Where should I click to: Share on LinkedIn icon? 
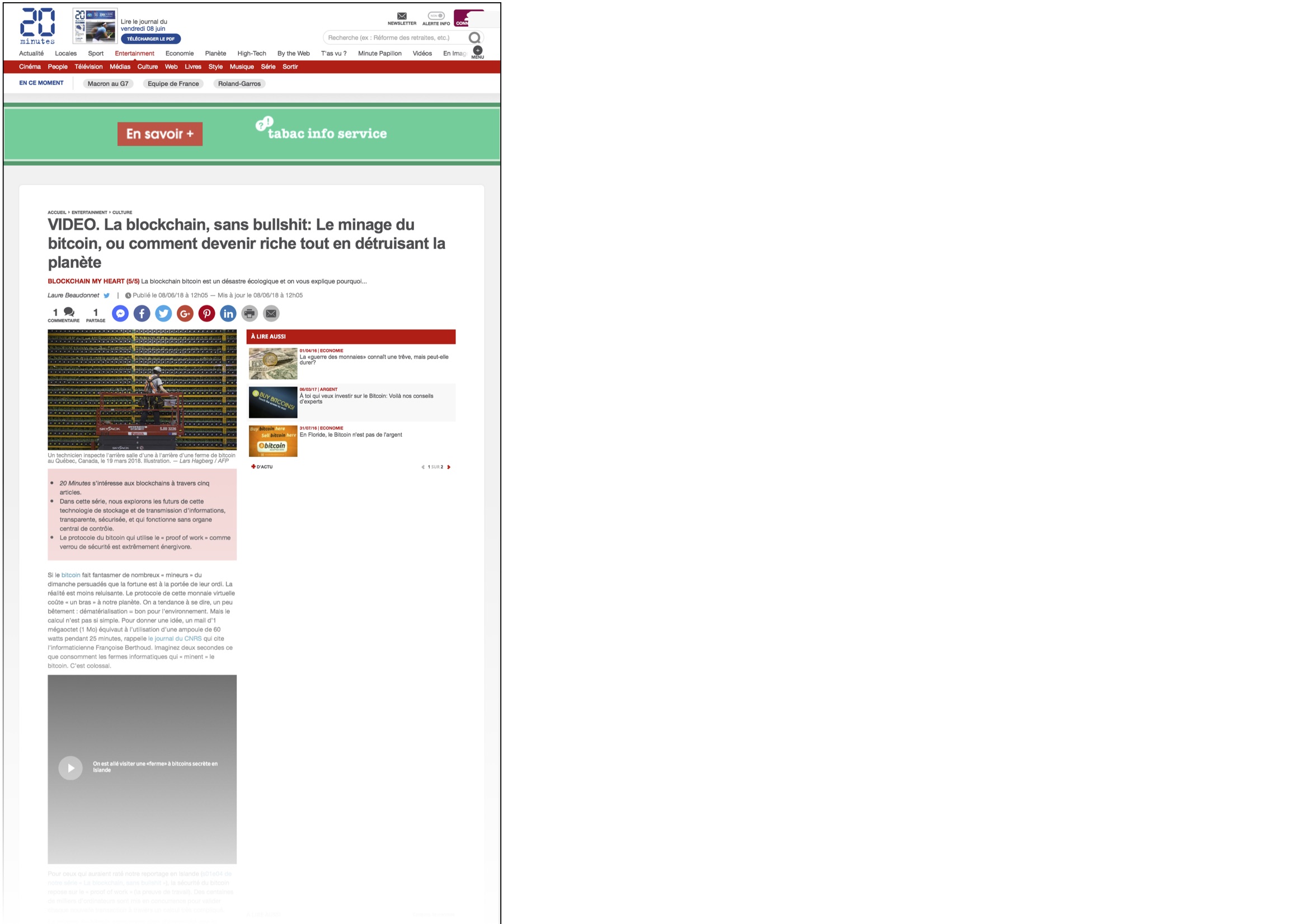coord(228,313)
